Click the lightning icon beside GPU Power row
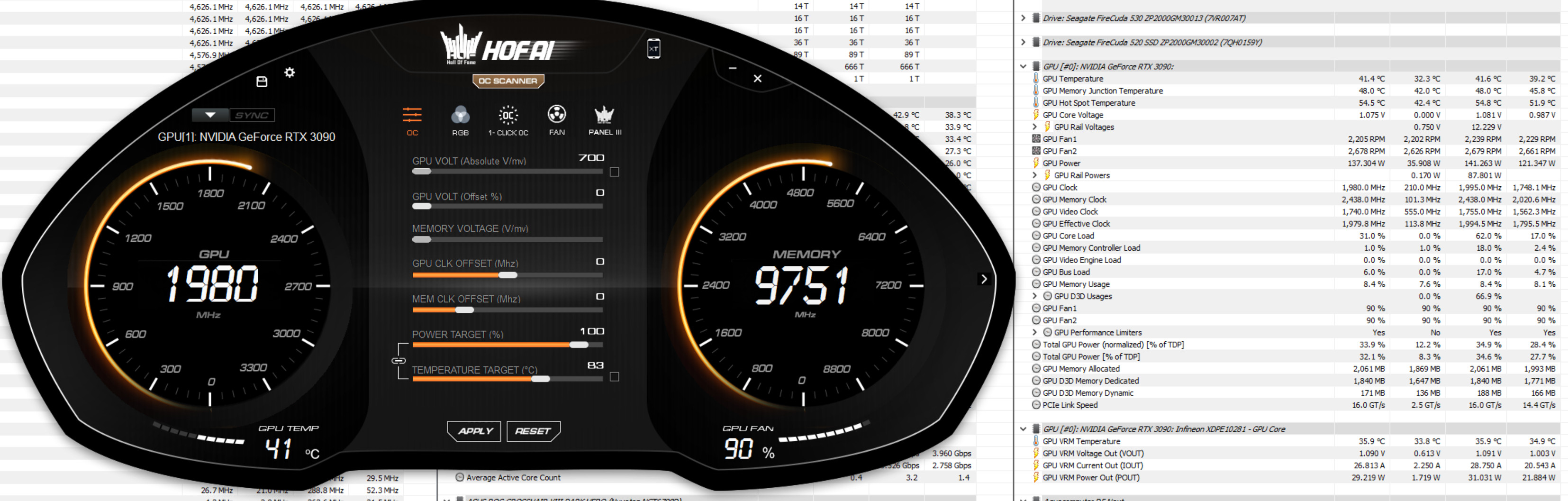This screenshot has width=1568, height=501. [1036, 163]
